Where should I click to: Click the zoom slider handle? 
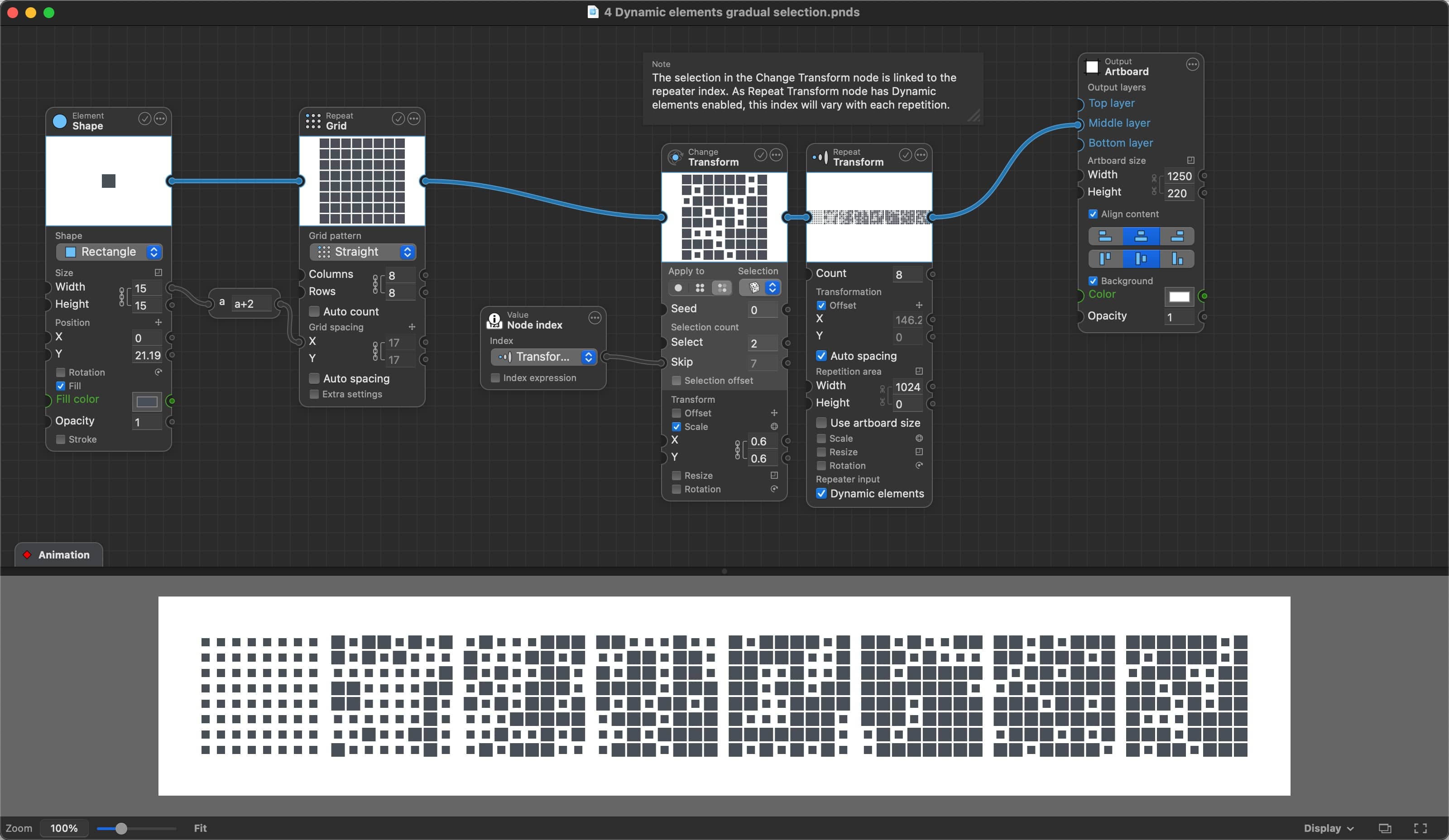121,829
